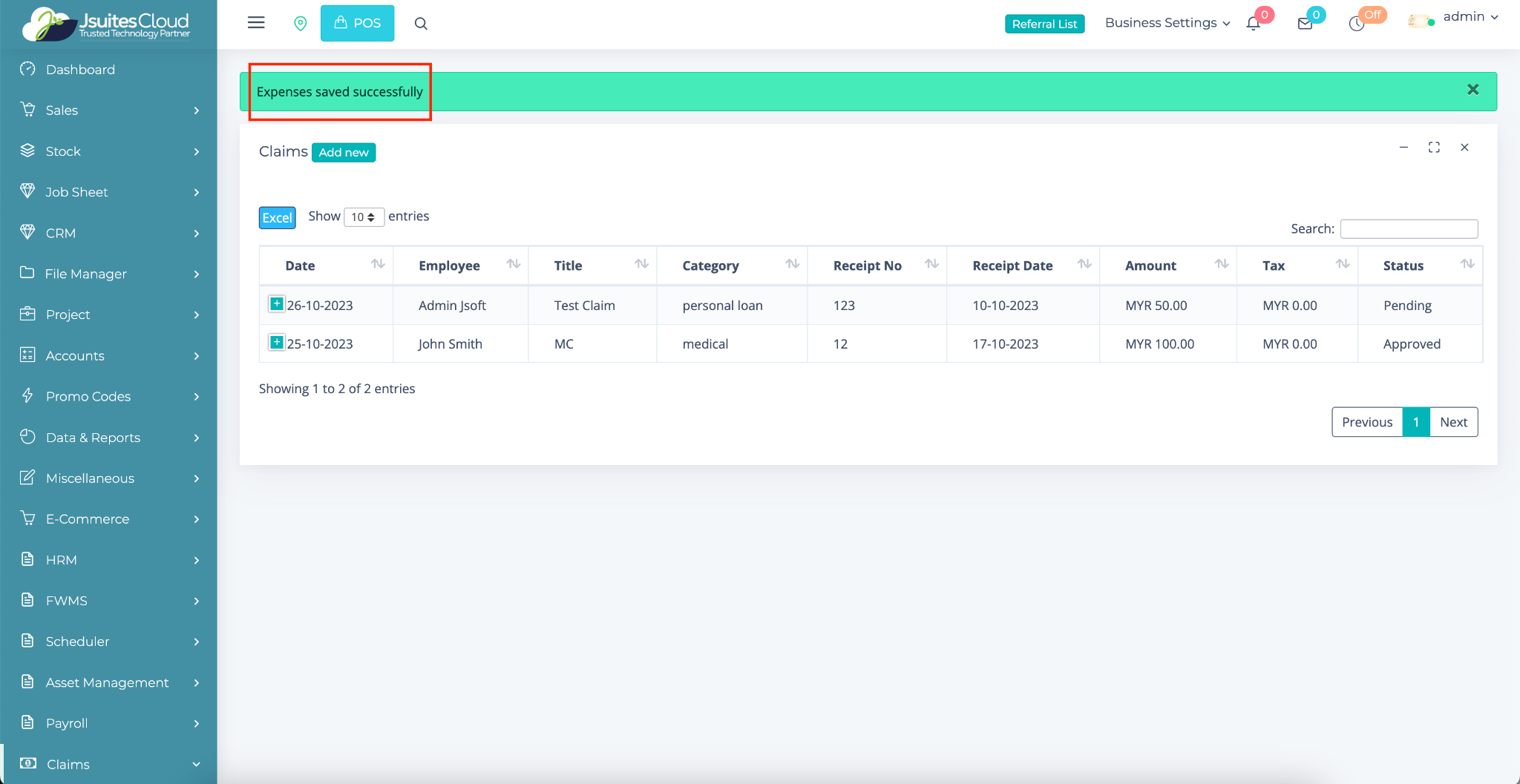Image resolution: width=1520 pixels, height=784 pixels.
Task: Dismiss the success alert banner
Action: (x=1472, y=90)
